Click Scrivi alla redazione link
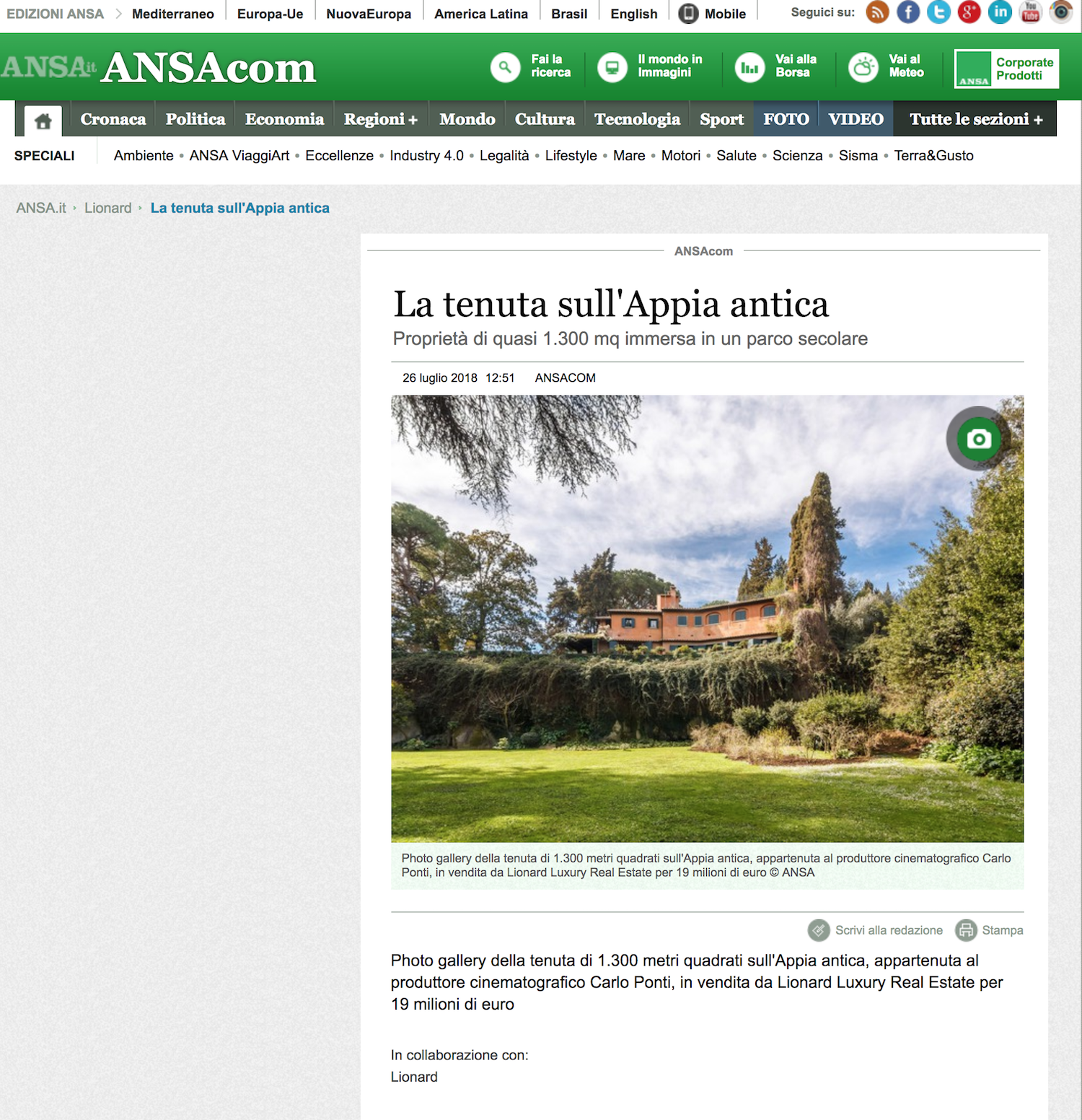Screen dimensions: 1082x1120 pos(889,930)
